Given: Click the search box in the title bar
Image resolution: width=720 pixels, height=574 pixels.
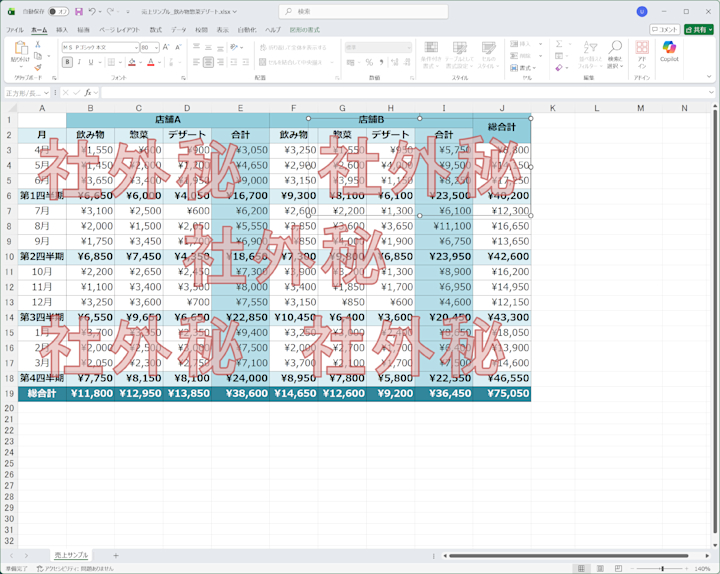Looking at the screenshot, I should click(364, 11).
